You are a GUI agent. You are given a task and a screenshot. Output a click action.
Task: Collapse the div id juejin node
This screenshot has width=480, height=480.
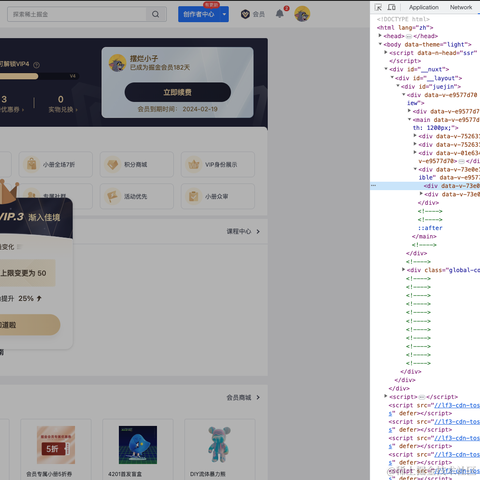pos(397,86)
